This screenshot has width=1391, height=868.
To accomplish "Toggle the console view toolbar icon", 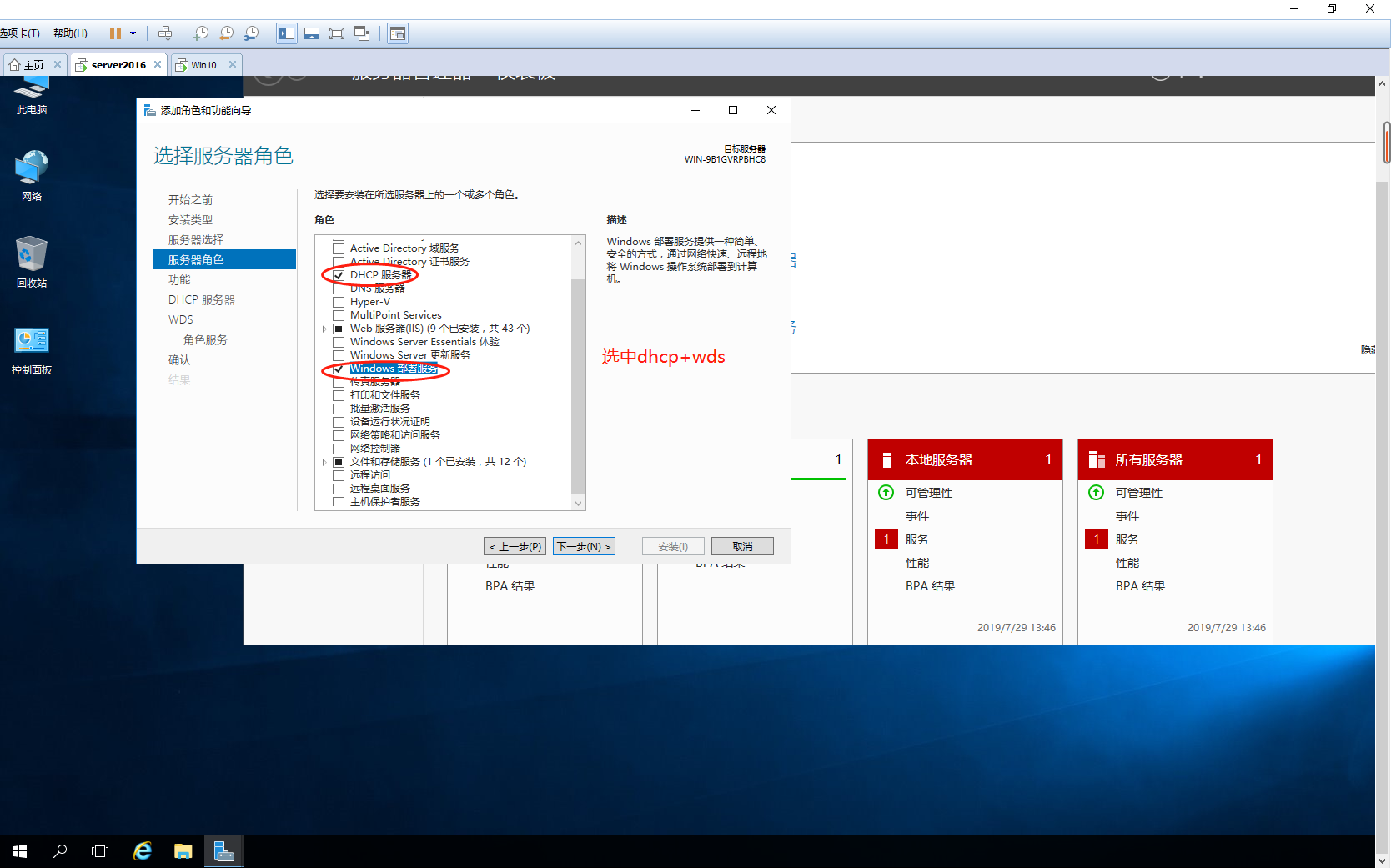I will point(398,33).
